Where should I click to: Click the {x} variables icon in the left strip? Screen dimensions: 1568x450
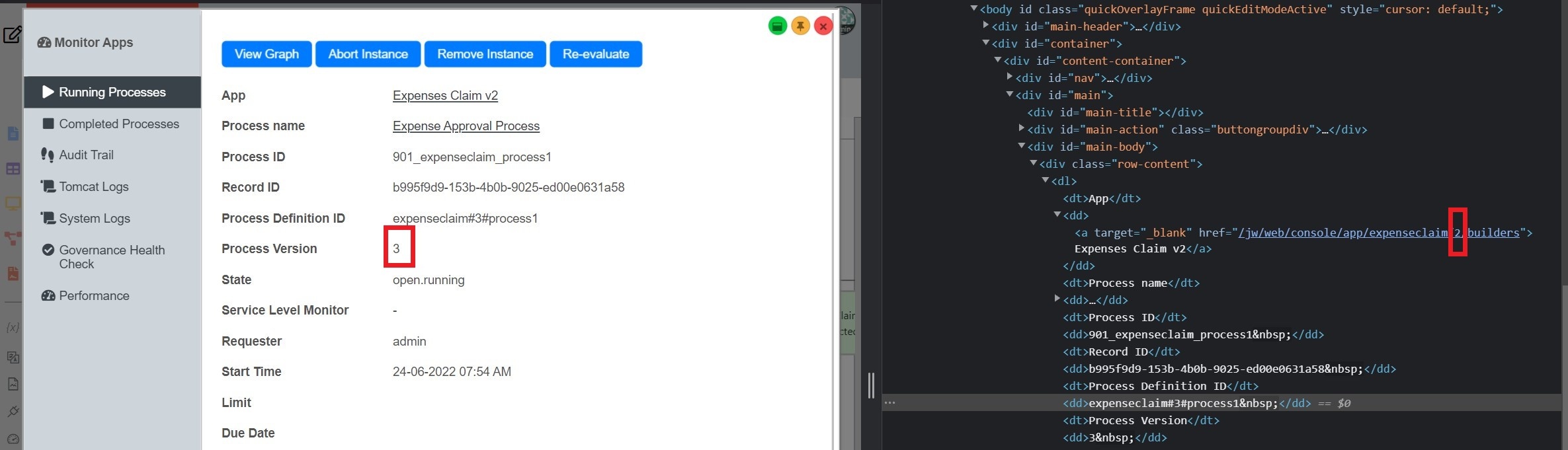(x=13, y=327)
